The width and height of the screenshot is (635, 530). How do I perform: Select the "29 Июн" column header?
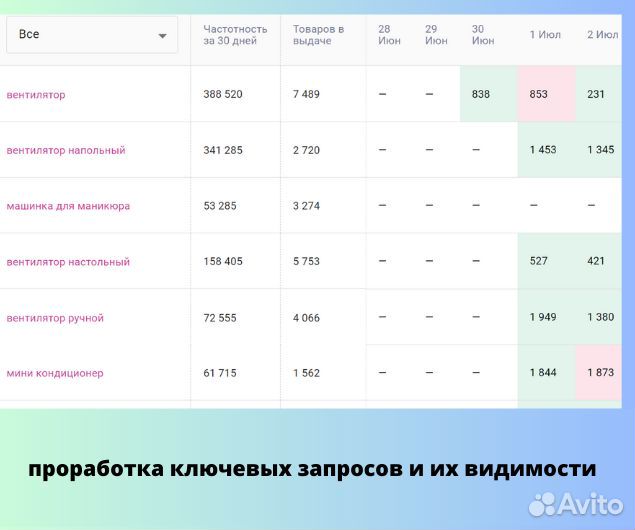pyautogui.click(x=436, y=35)
